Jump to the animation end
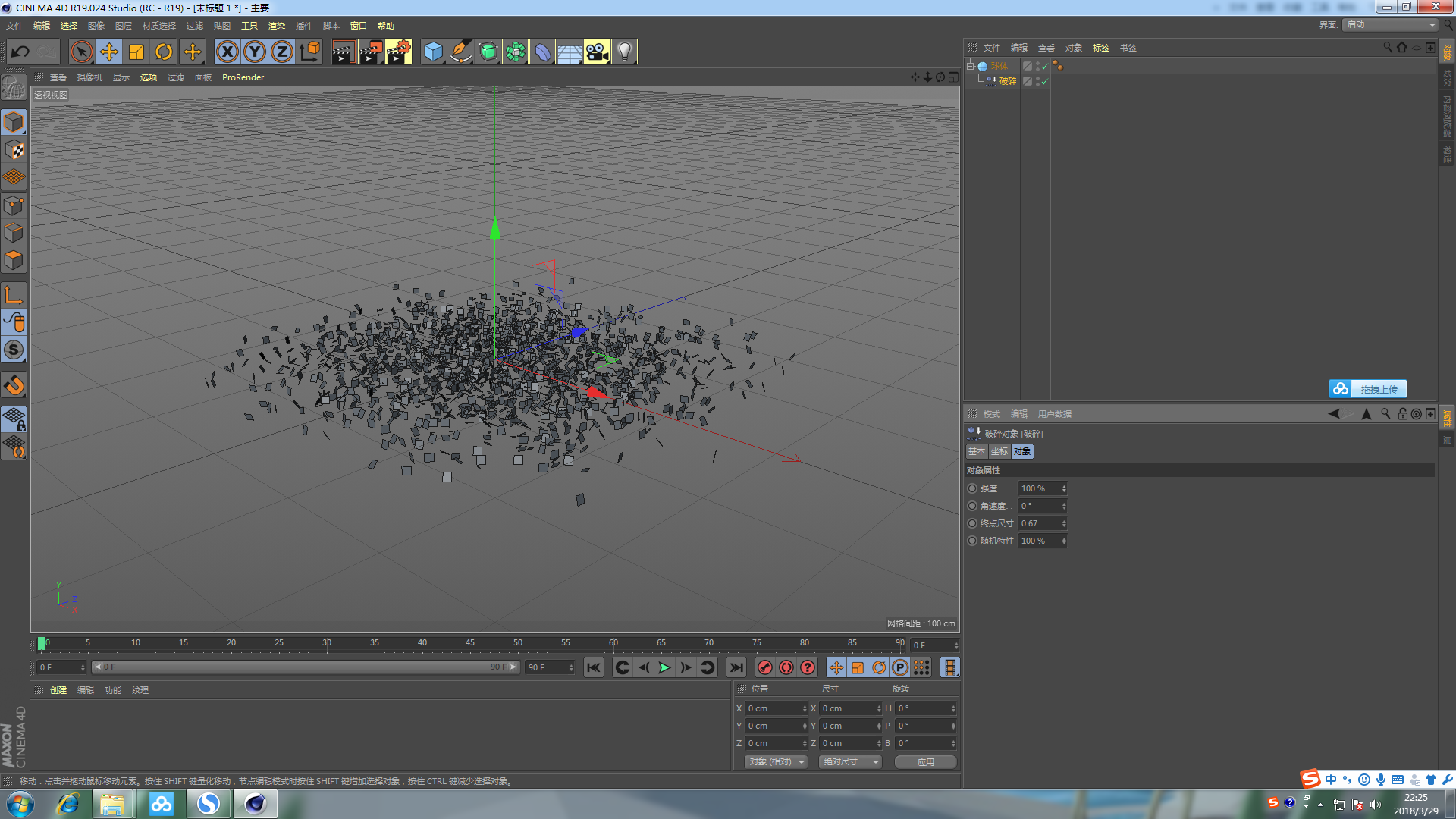The height and width of the screenshot is (819, 1456). (736, 667)
